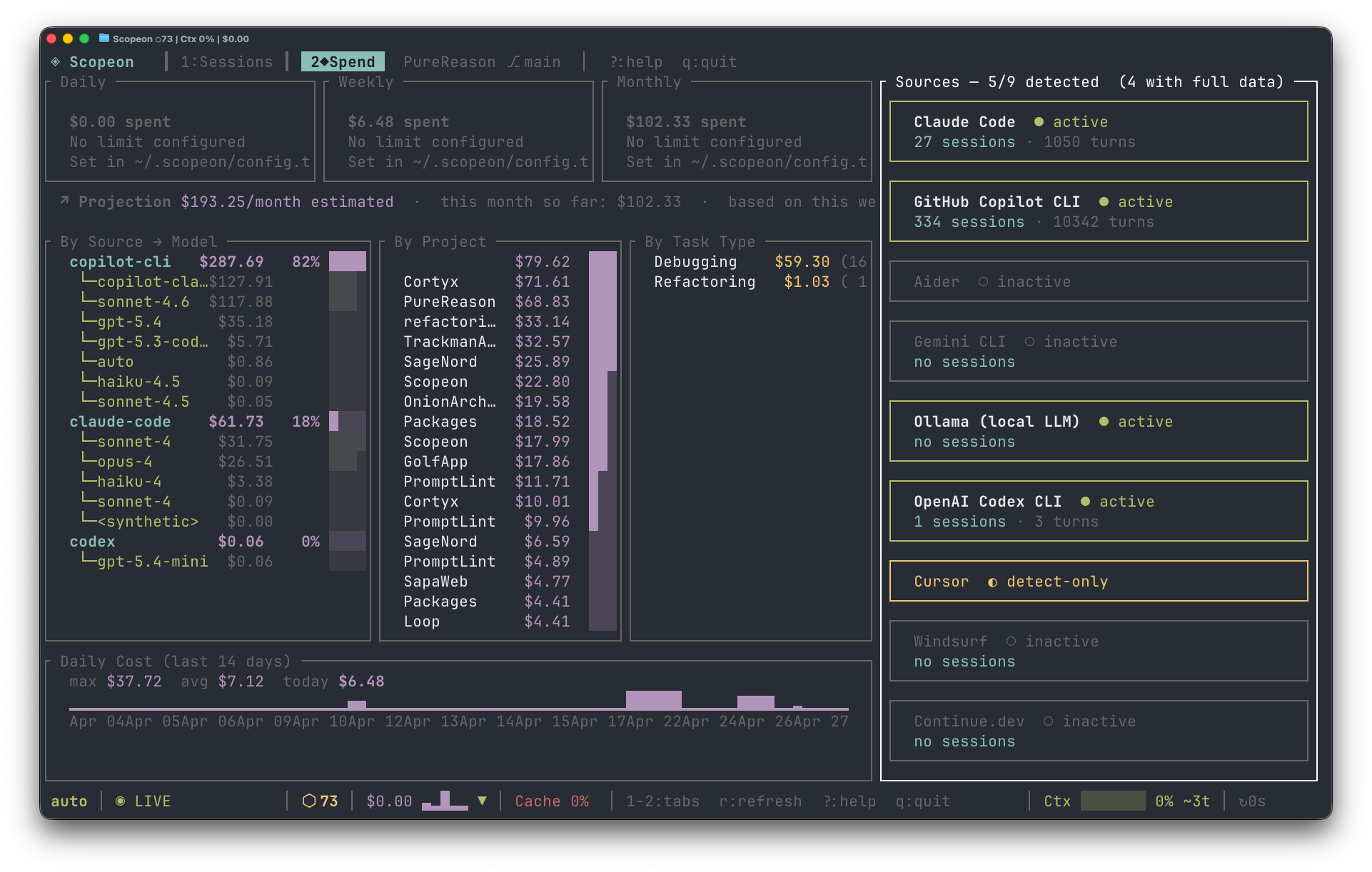Click the Monthly $102.33 spent panel
The width and height of the screenshot is (1372, 872).
pos(737,131)
